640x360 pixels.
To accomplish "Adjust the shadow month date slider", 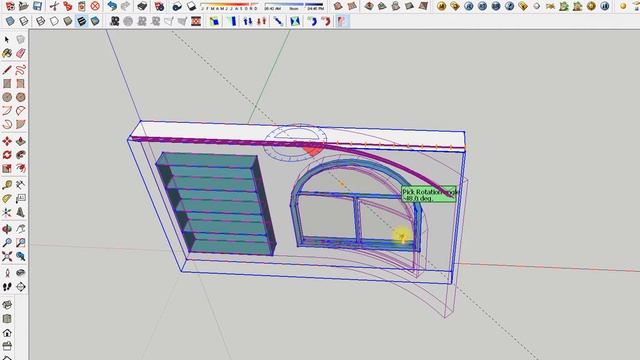I will tap(230, 6).
